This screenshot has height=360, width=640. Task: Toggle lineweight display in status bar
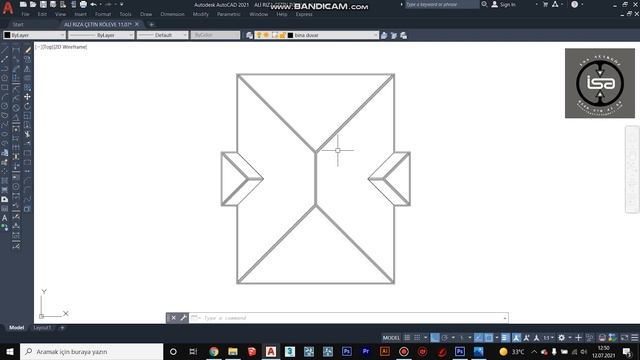tap(505, 338)
